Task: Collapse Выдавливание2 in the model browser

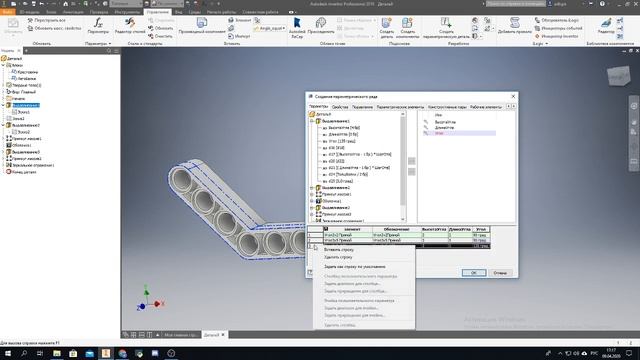Action: coord(4,125)
